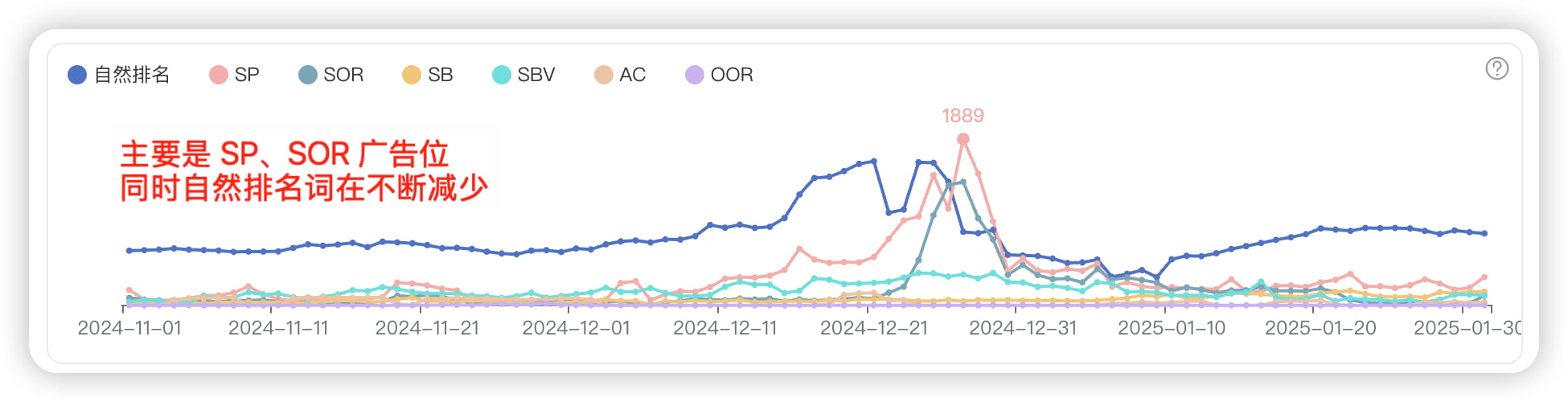
Task: Click the 2025-01-10 date on x-axis
Action: coord(1172,328)
